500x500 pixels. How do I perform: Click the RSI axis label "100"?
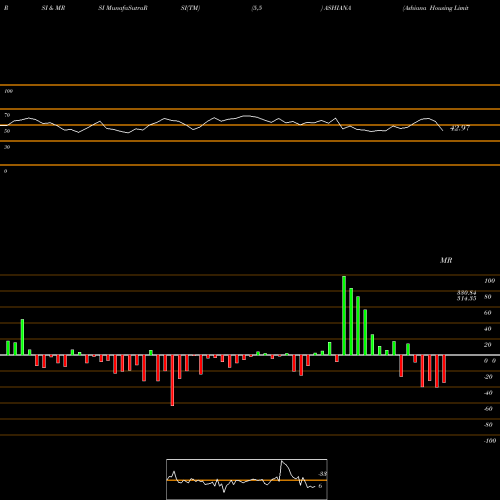click(x=8, y=91)
